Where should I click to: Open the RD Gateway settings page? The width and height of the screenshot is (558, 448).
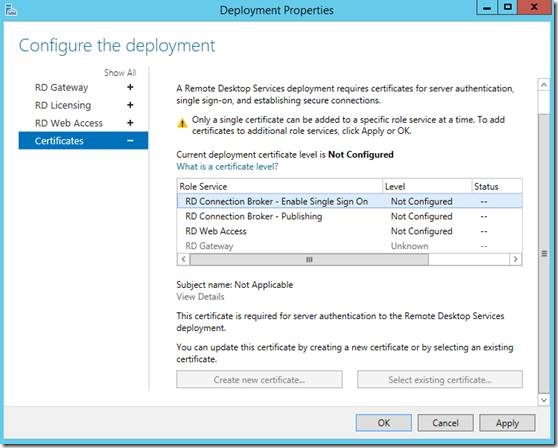point(61,88)
